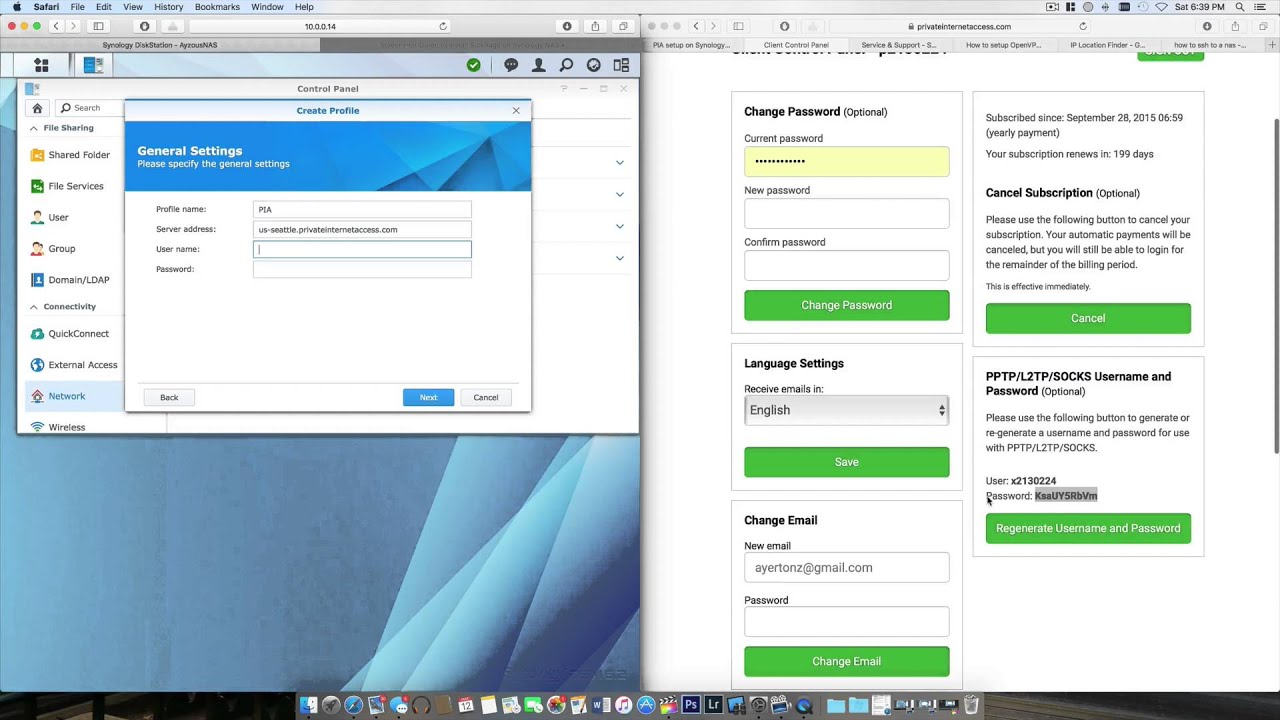Click the green system health checkmark icon

pyautogui.click(x=473, y=65)
